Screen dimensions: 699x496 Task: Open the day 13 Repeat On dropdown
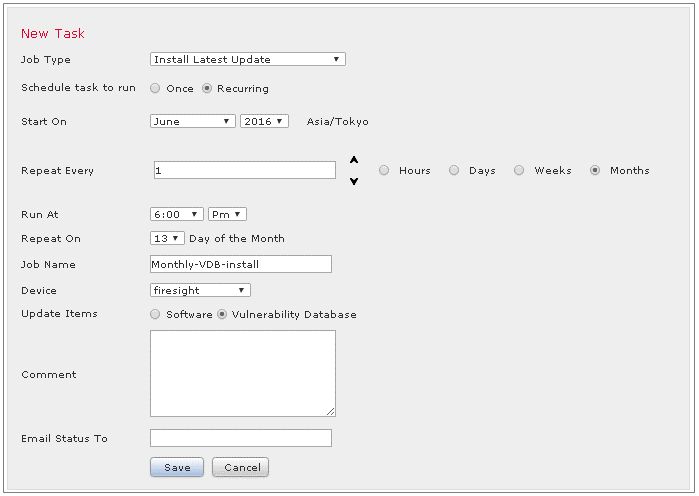167,238
